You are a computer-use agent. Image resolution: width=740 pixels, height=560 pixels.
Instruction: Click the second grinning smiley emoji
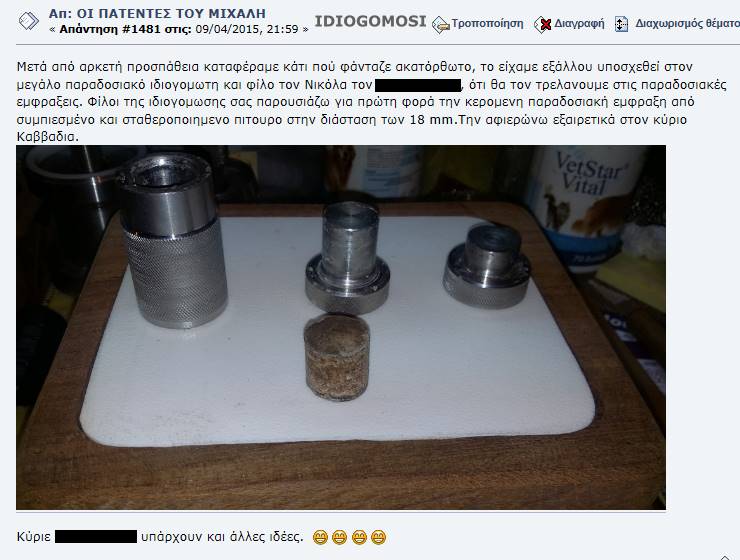coord(339,537)
